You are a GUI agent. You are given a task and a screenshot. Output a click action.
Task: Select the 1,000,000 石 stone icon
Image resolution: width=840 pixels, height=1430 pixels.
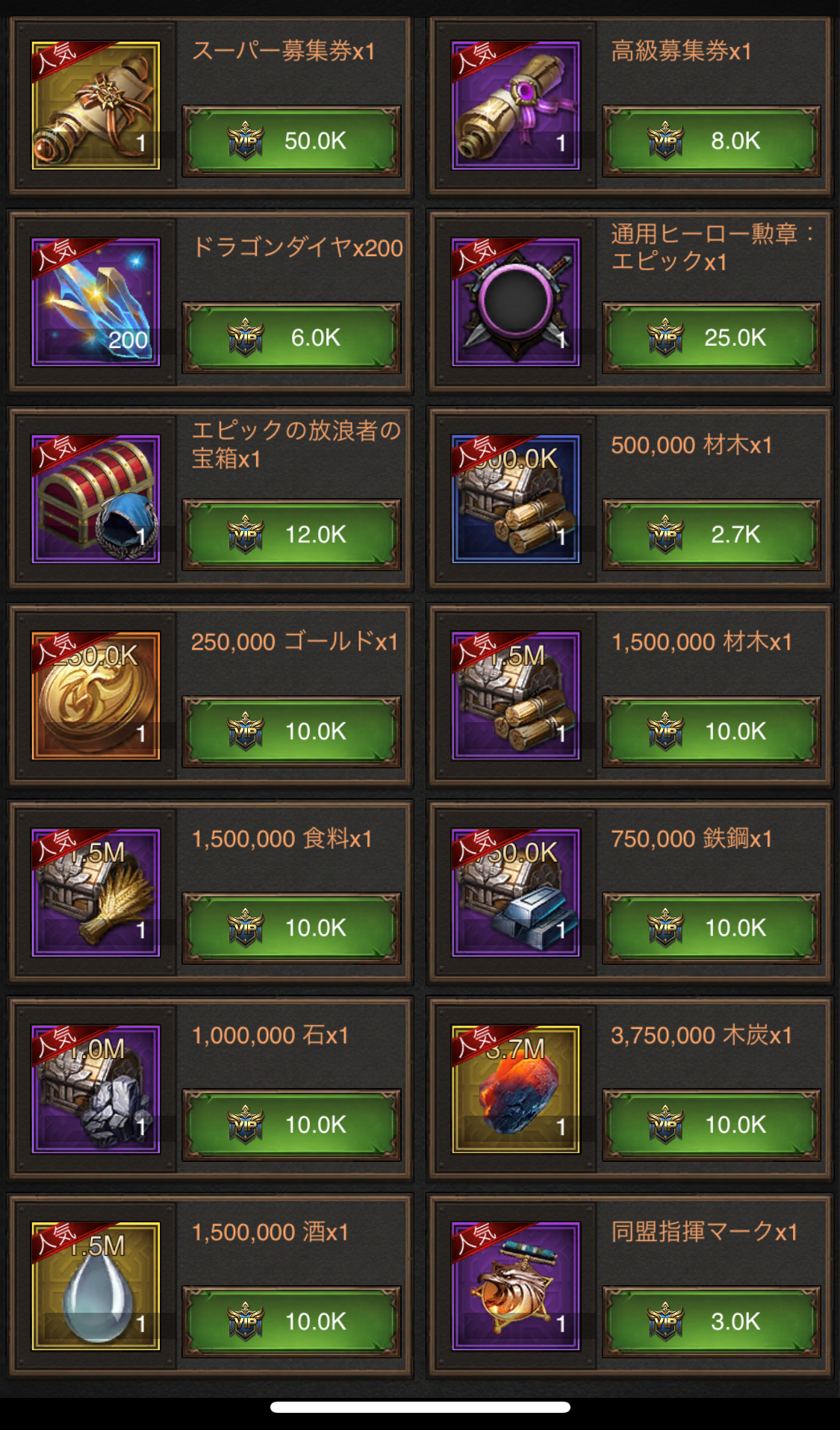tap(96, 1089)
